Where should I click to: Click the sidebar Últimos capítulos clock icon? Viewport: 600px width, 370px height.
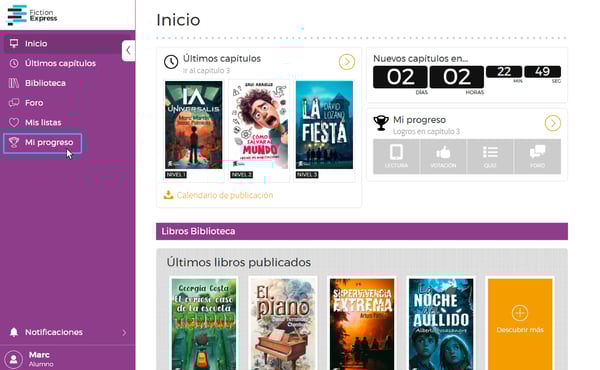pos(14,63)
